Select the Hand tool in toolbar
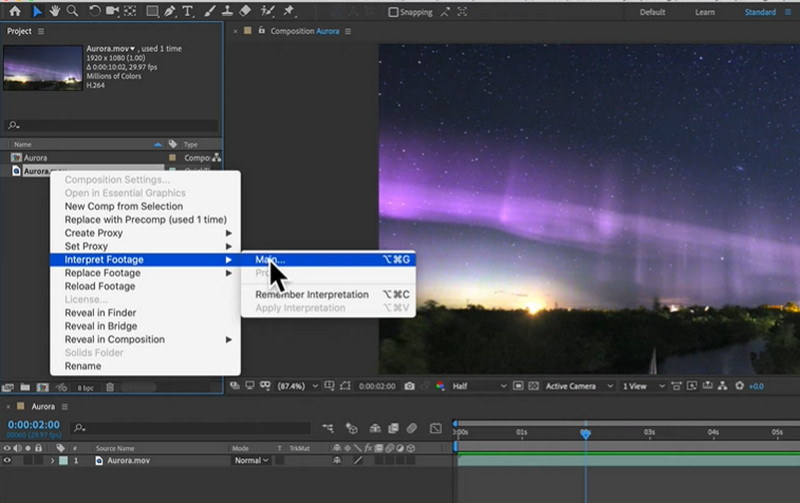The image size is (800, 503). pyautogui.click(x=55, y=11)
